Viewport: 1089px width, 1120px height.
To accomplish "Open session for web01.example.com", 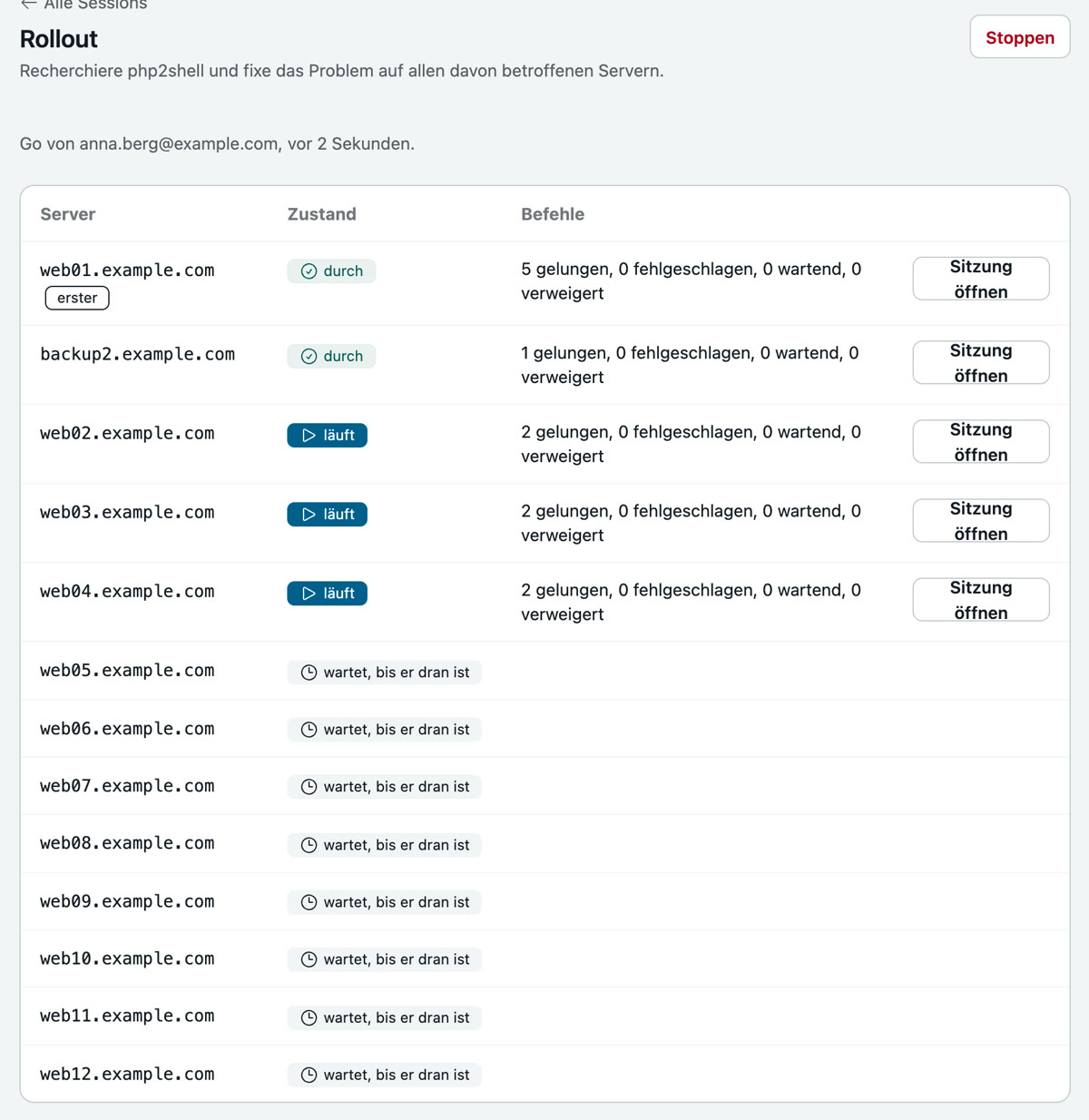I will pyautogui.click(x=981, y=279).
